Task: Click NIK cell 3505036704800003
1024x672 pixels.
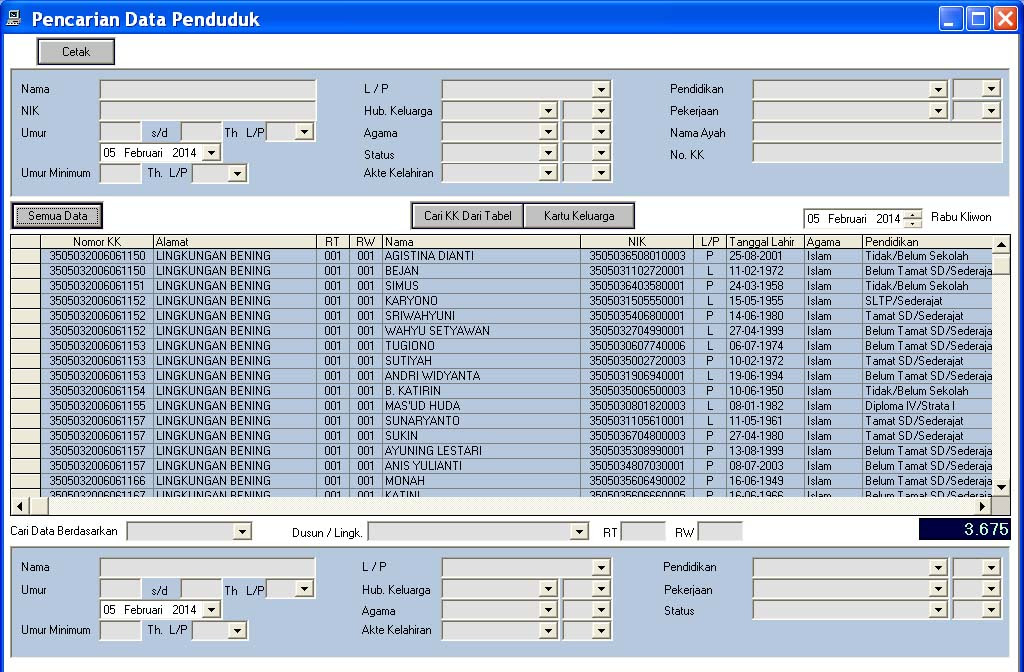Action: pos(637,436)
